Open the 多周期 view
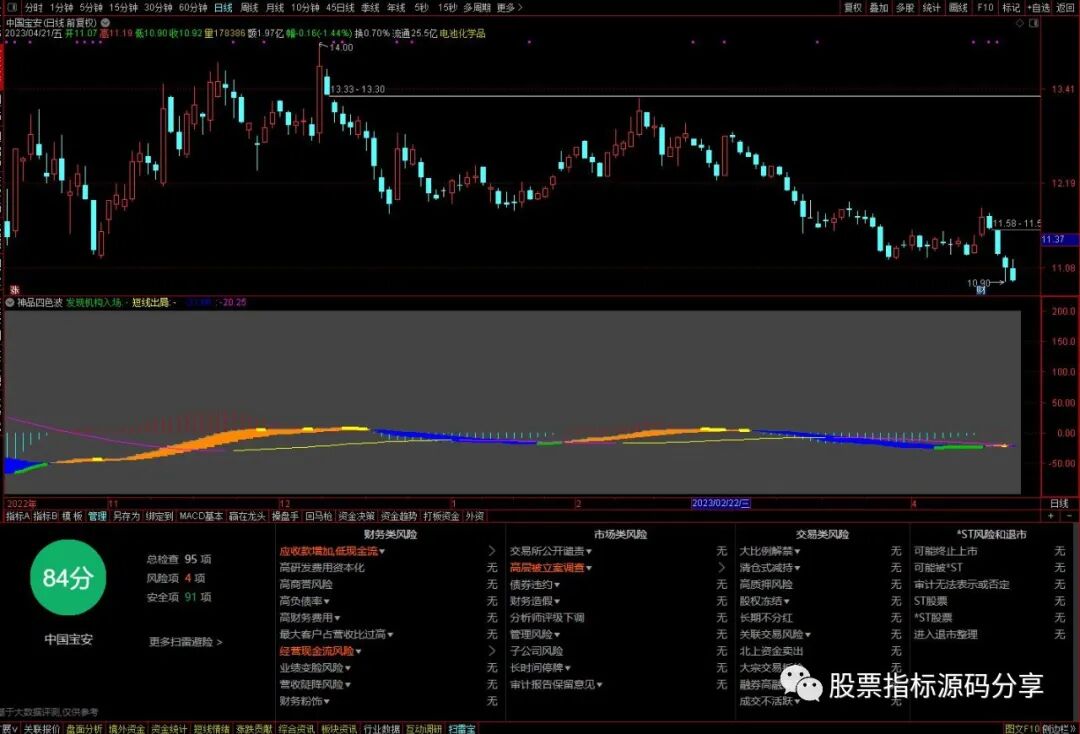 point(477,8)
